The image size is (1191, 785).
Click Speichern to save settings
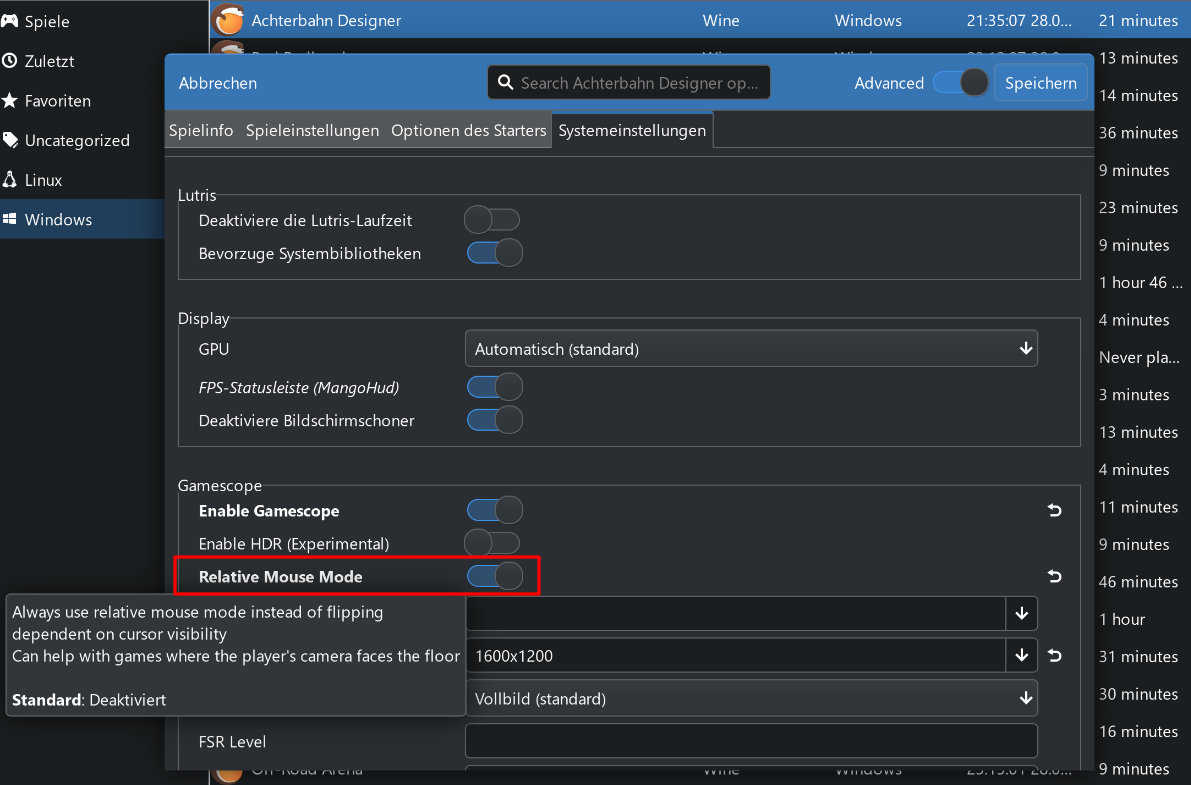[1041, 83]
